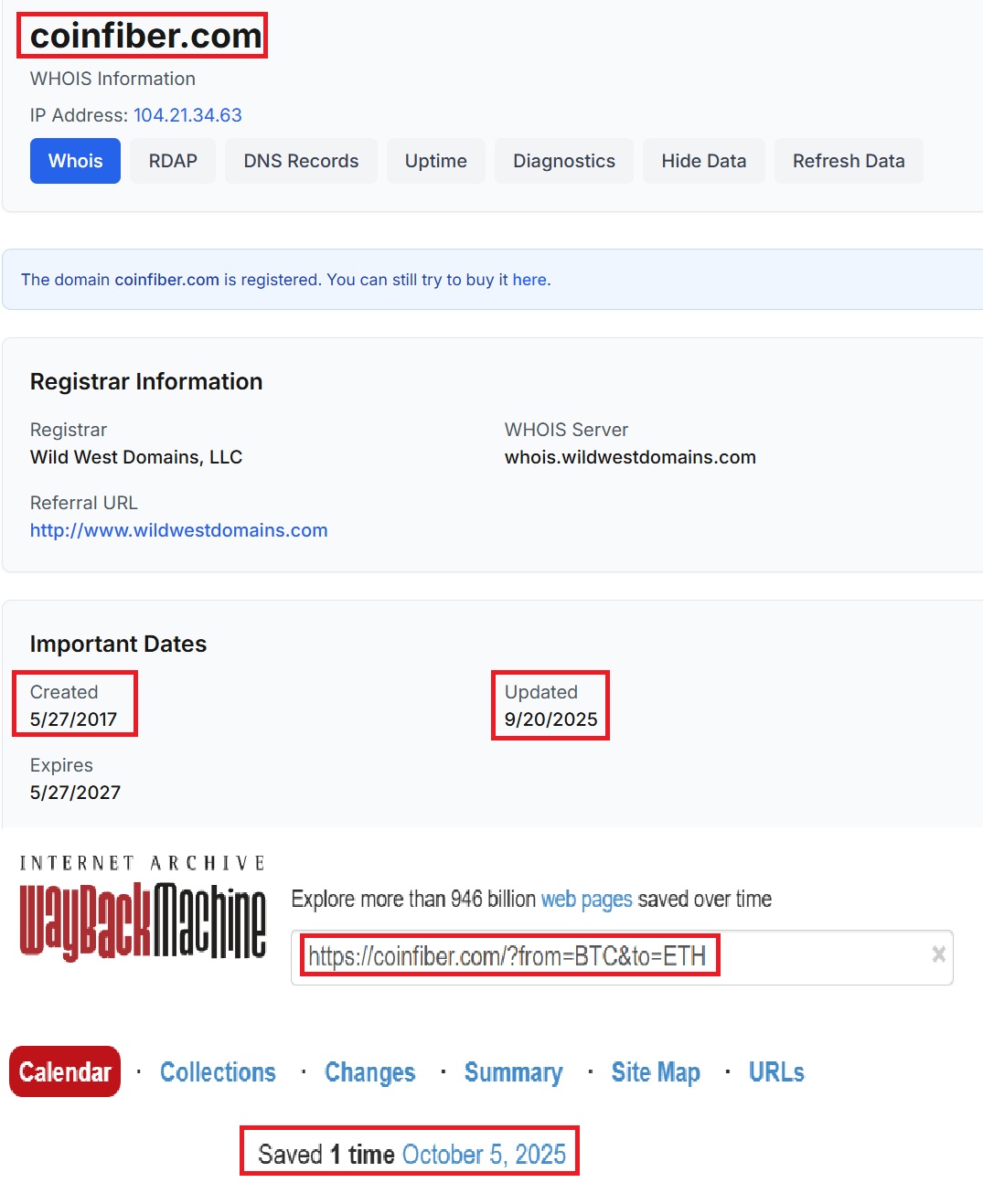Select the Whois tab

coord(75,161)
